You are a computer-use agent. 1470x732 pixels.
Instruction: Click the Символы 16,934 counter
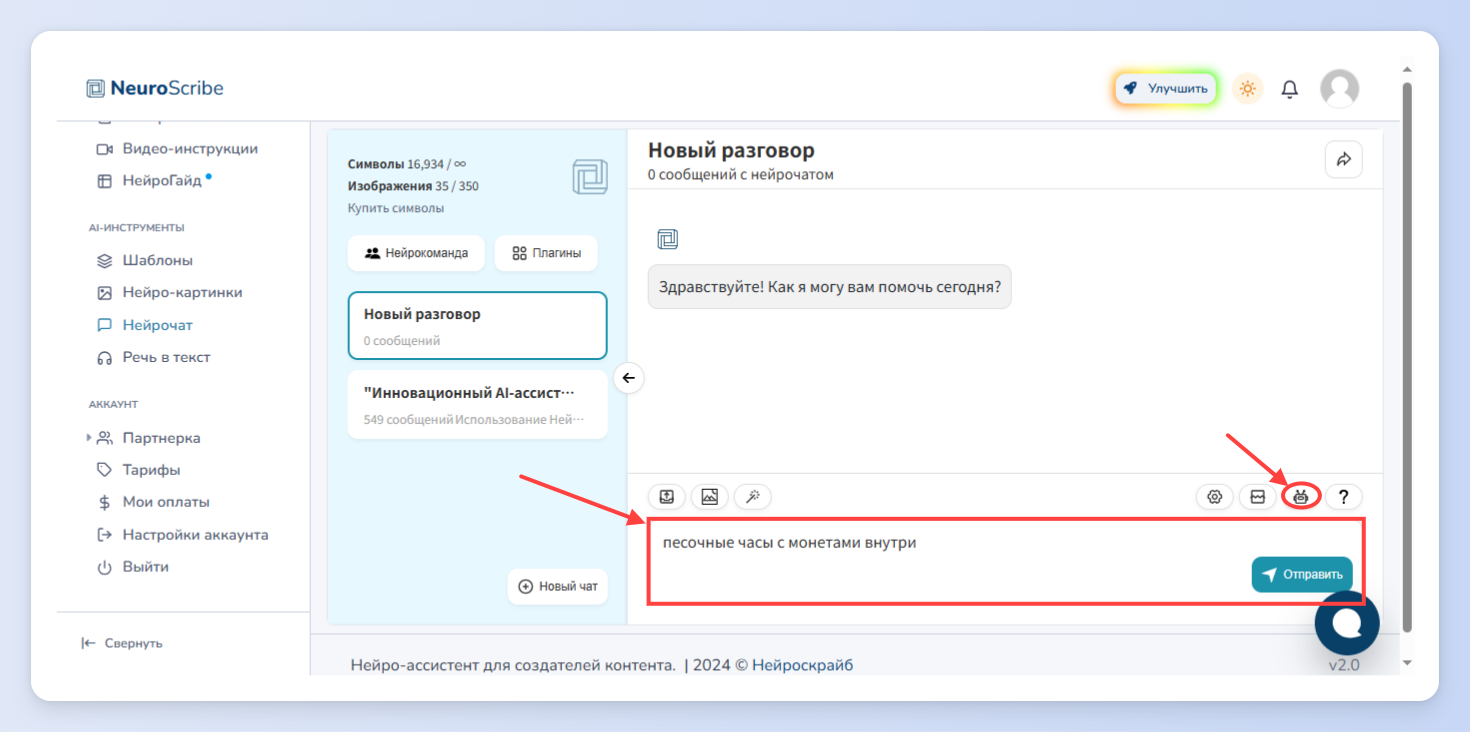pos(407,164)
